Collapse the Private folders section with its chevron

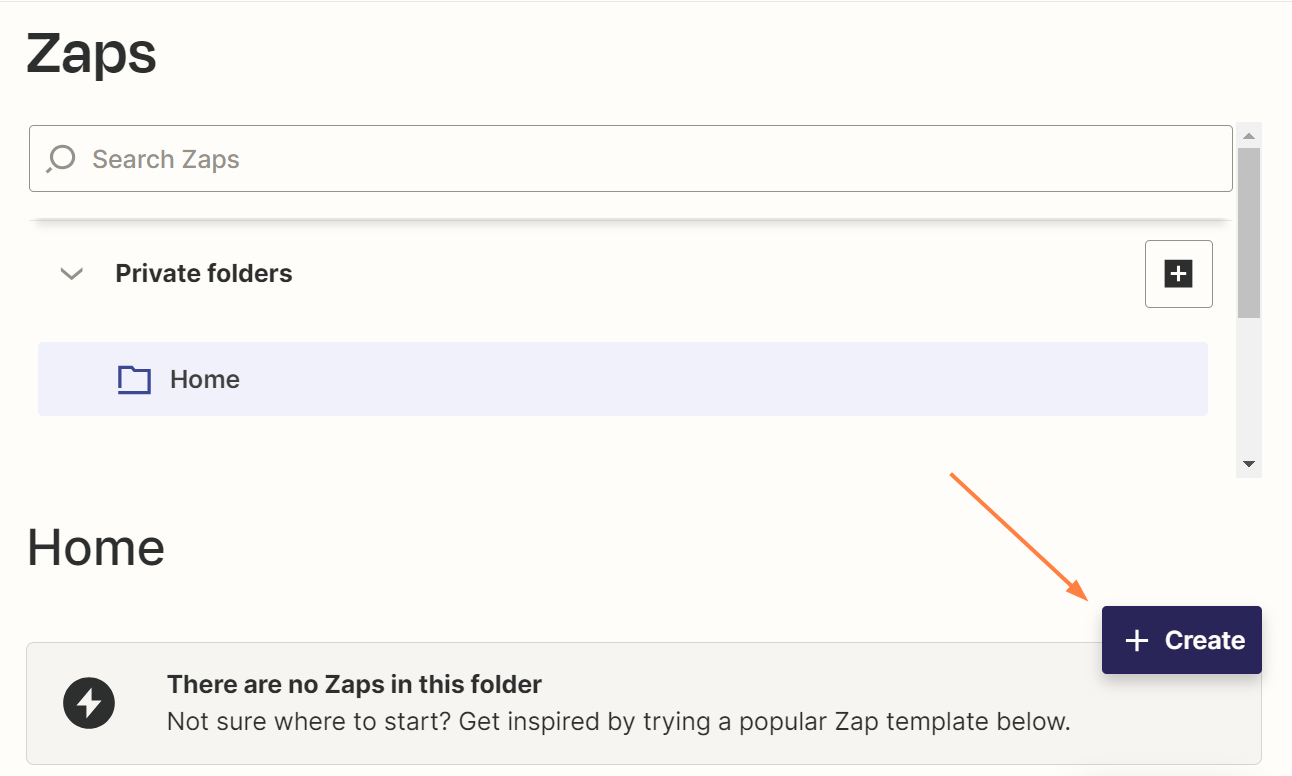coord(72,274)
